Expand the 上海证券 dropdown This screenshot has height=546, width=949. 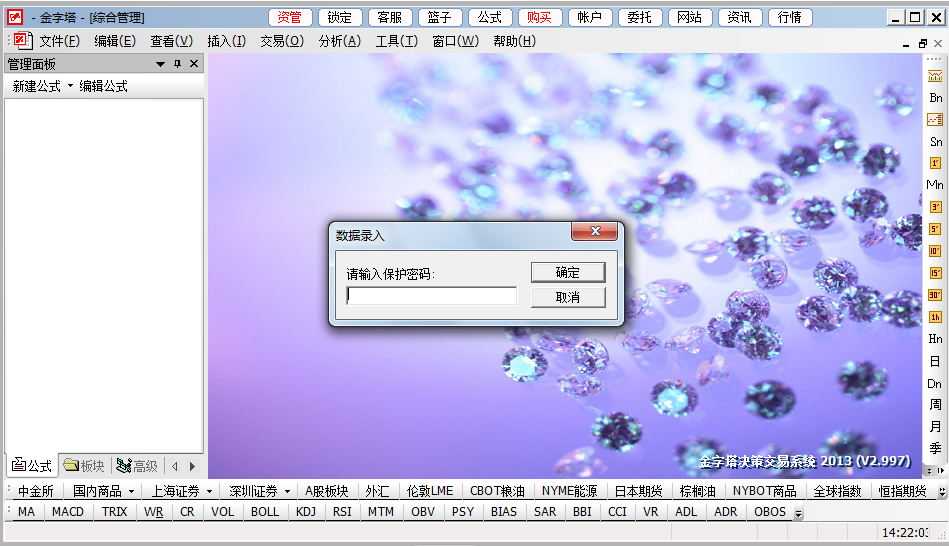click(209, 492)
